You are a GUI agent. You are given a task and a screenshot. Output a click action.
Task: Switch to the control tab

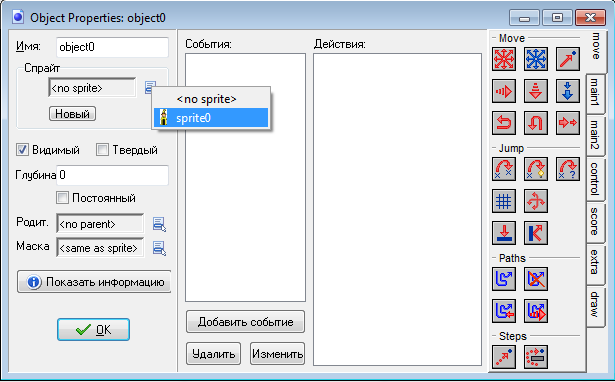coord(595,179)
